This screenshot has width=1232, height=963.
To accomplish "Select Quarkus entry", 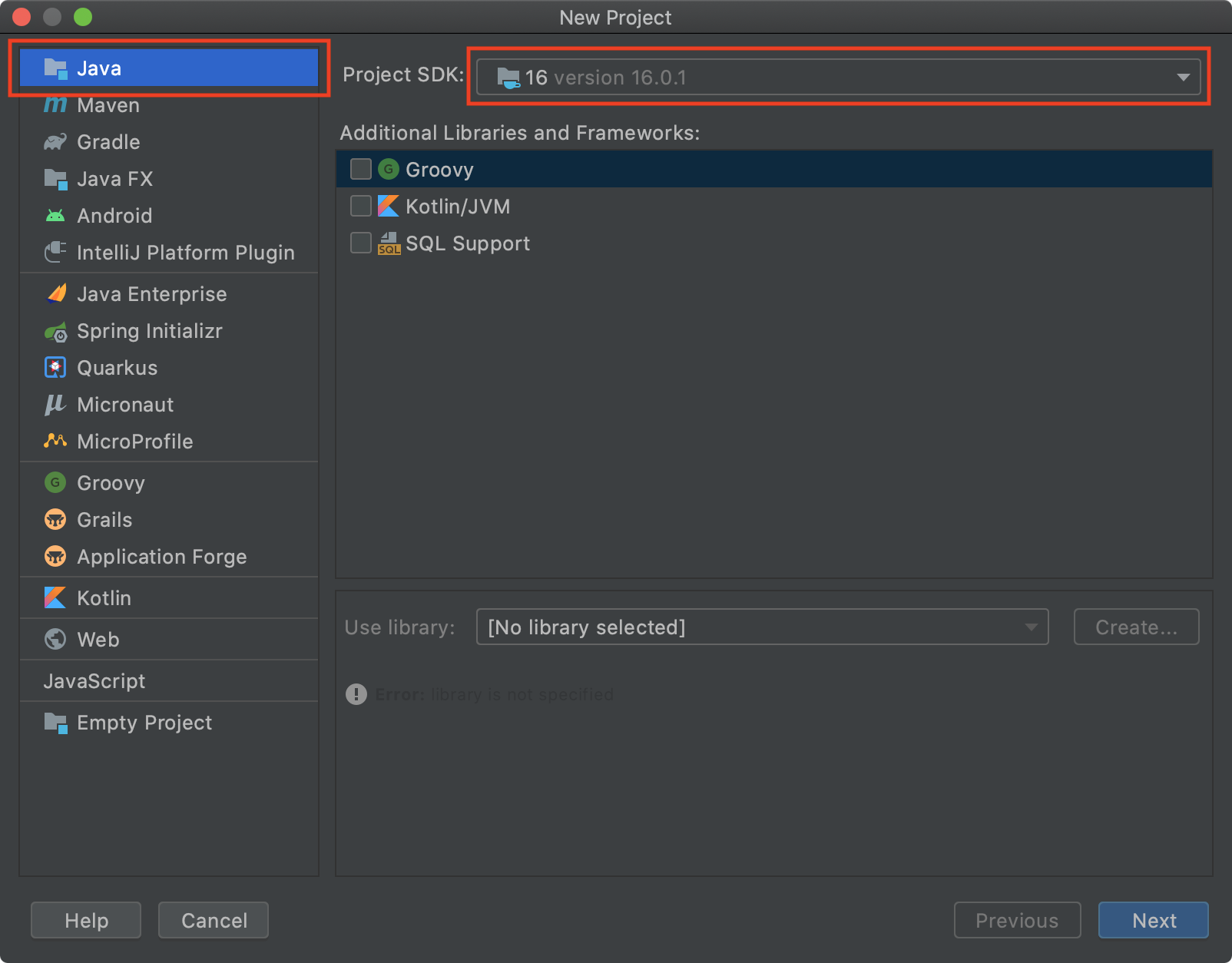I will pos(169,368).
